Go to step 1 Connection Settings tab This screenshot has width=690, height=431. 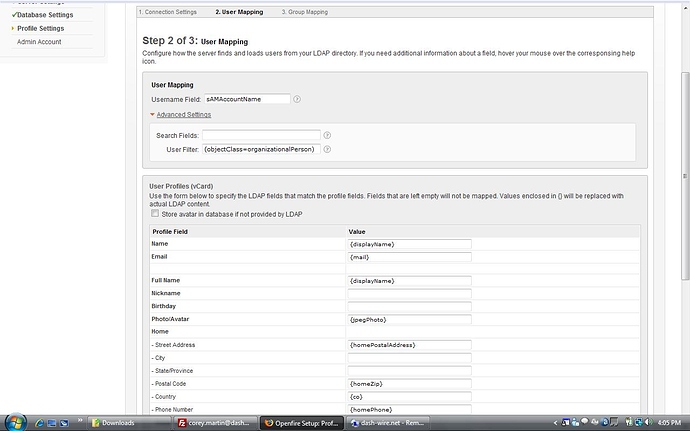[x=168, y=12]
